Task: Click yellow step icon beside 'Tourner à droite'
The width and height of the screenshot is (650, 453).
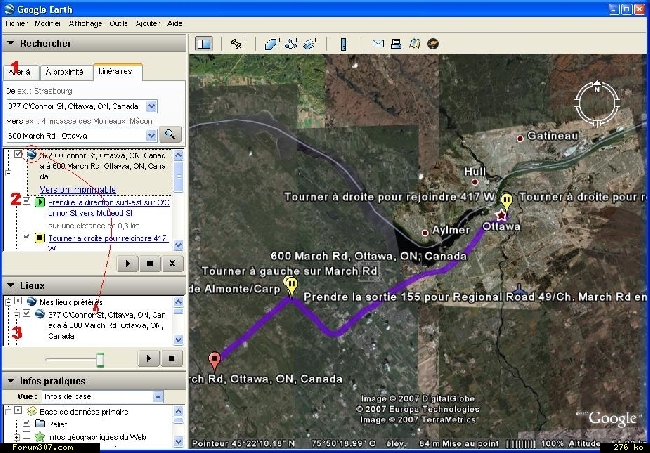Action: pyautogui.click(x=40, y=238)
